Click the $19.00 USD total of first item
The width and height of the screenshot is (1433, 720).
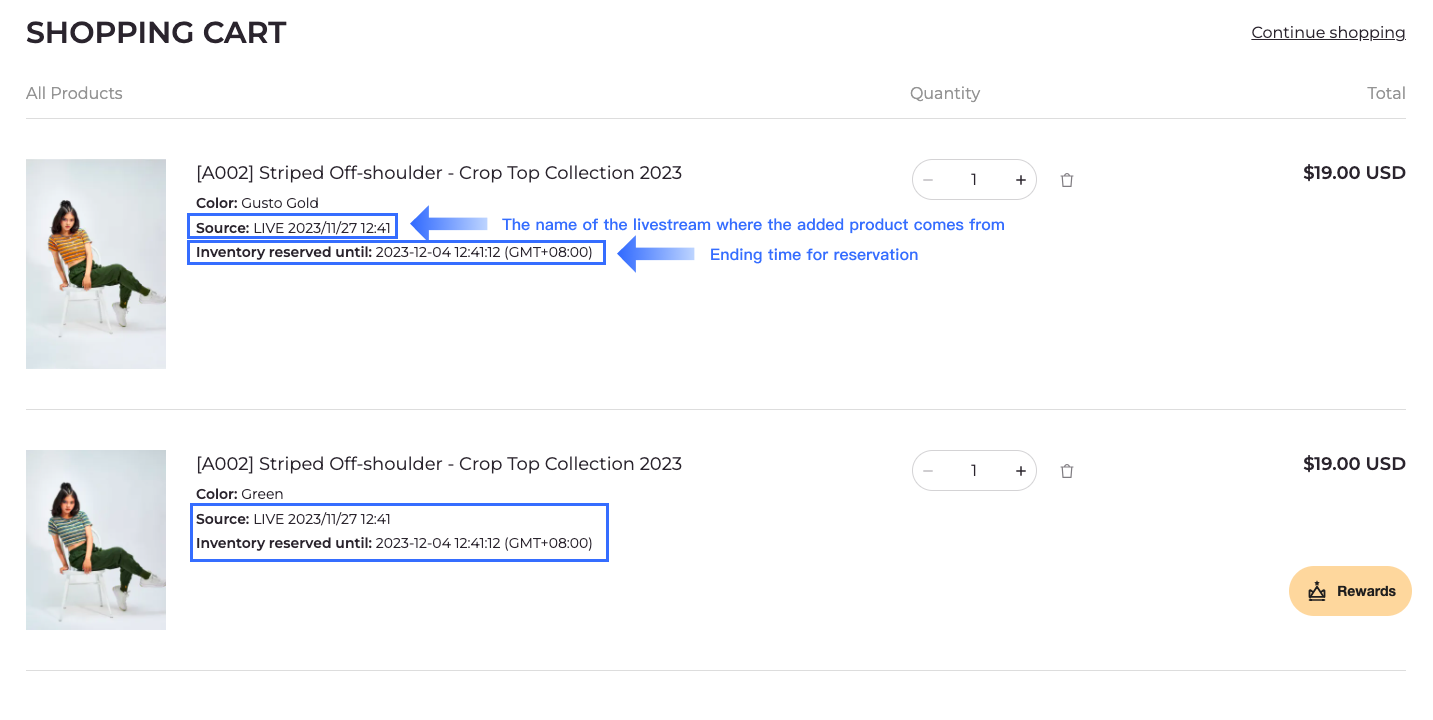coord(1354,173)
